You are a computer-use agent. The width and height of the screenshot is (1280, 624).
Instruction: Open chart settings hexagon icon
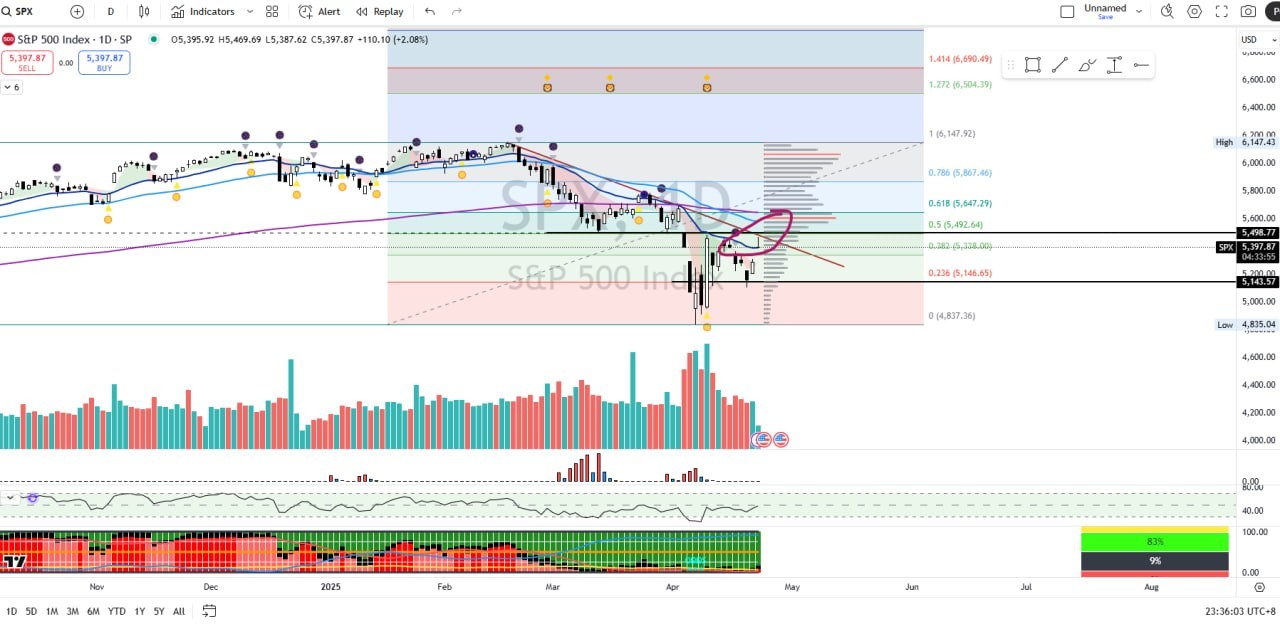tap(1194, 11)
